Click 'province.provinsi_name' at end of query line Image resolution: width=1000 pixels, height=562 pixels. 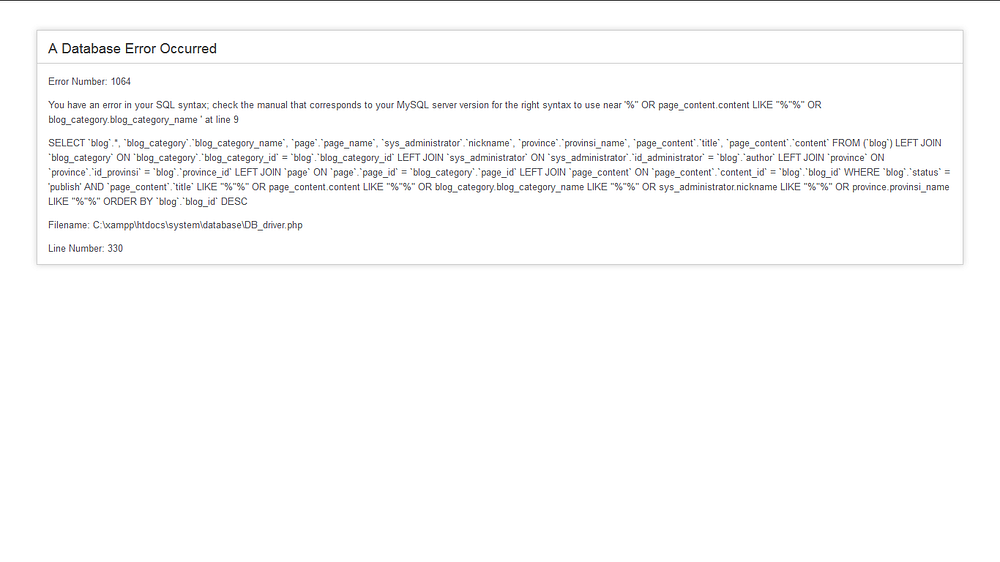901,187
